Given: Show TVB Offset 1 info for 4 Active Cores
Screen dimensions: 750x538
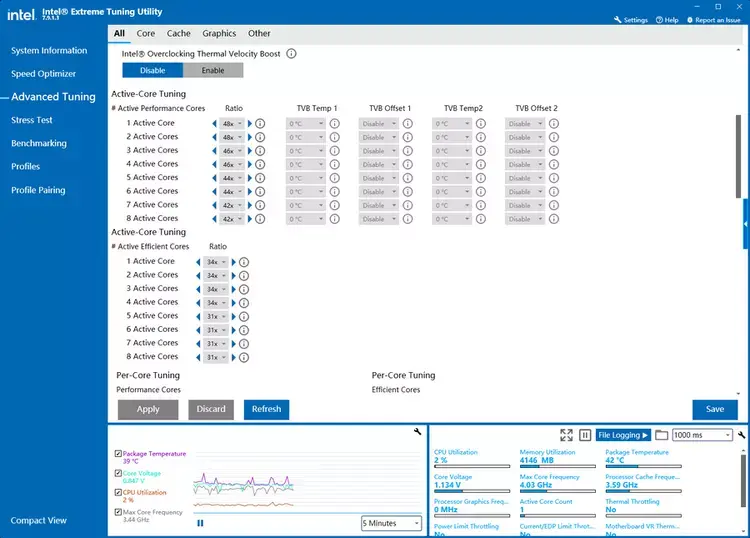Looking at the screenshot, I should pos(408,165).
